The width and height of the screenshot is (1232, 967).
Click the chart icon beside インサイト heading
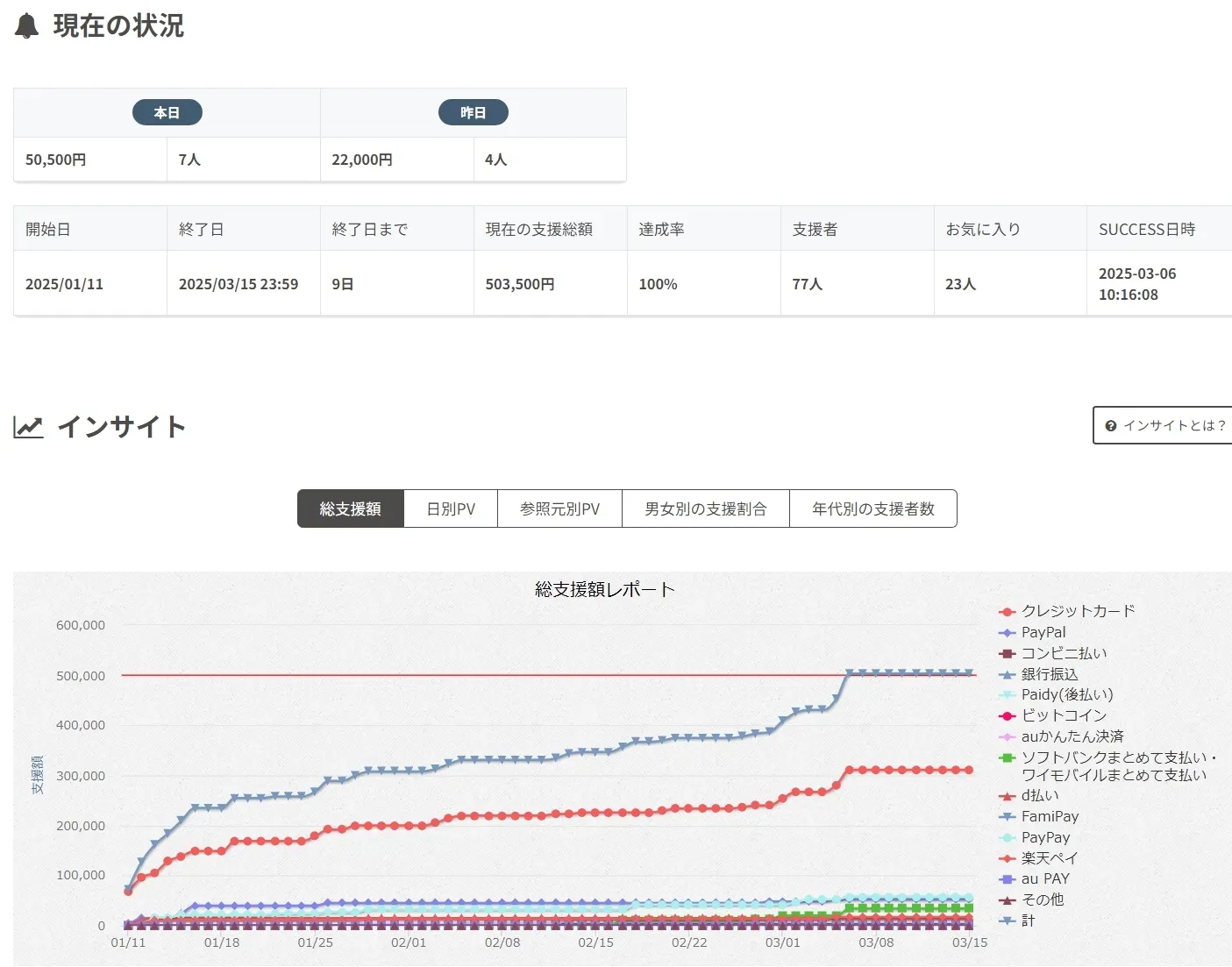point(28,427)
